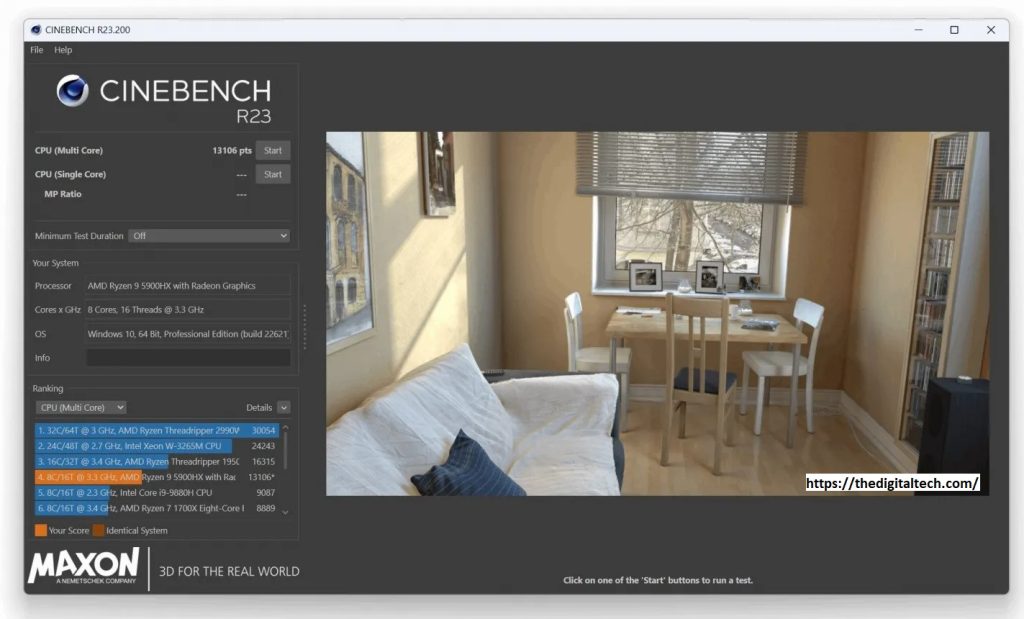
Task: Close the Cinebench window
Action: (x=991, y=30)
